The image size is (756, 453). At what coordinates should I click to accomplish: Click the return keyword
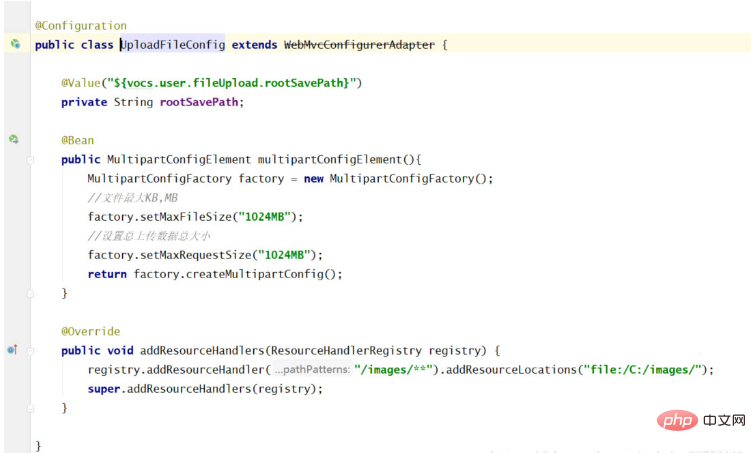(x=107, y=274)
